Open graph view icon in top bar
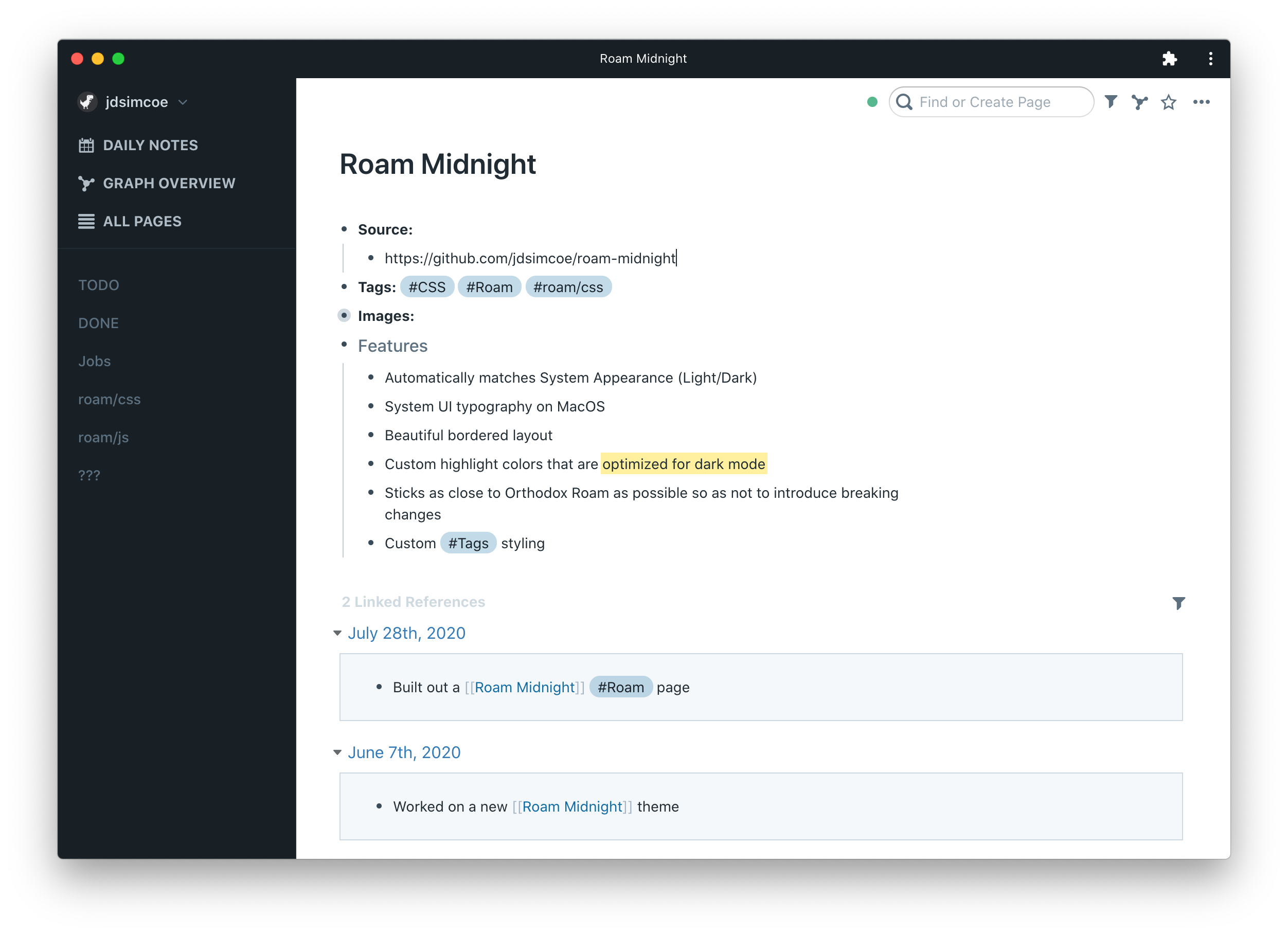1288x935 pixels. click(1139, 102)
